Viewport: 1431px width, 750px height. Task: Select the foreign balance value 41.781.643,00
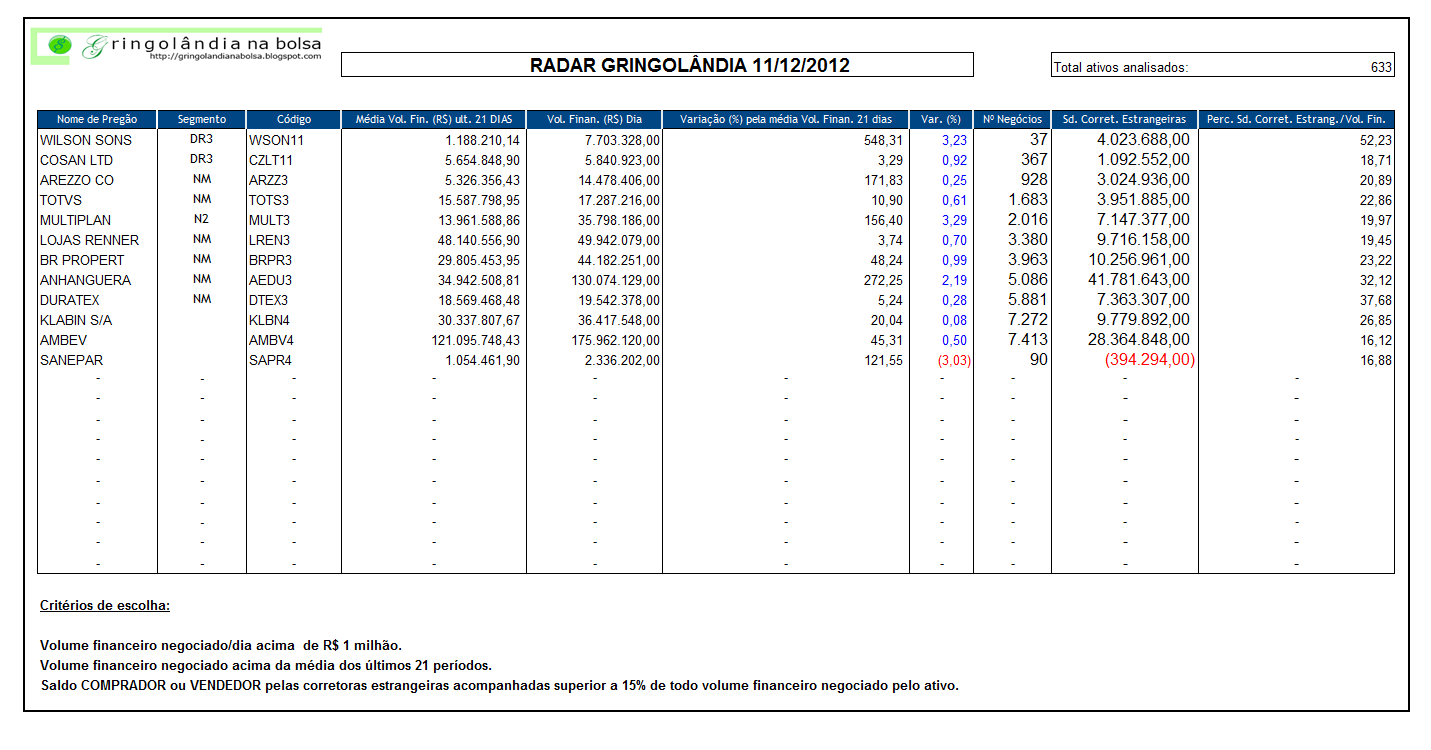1139,280
